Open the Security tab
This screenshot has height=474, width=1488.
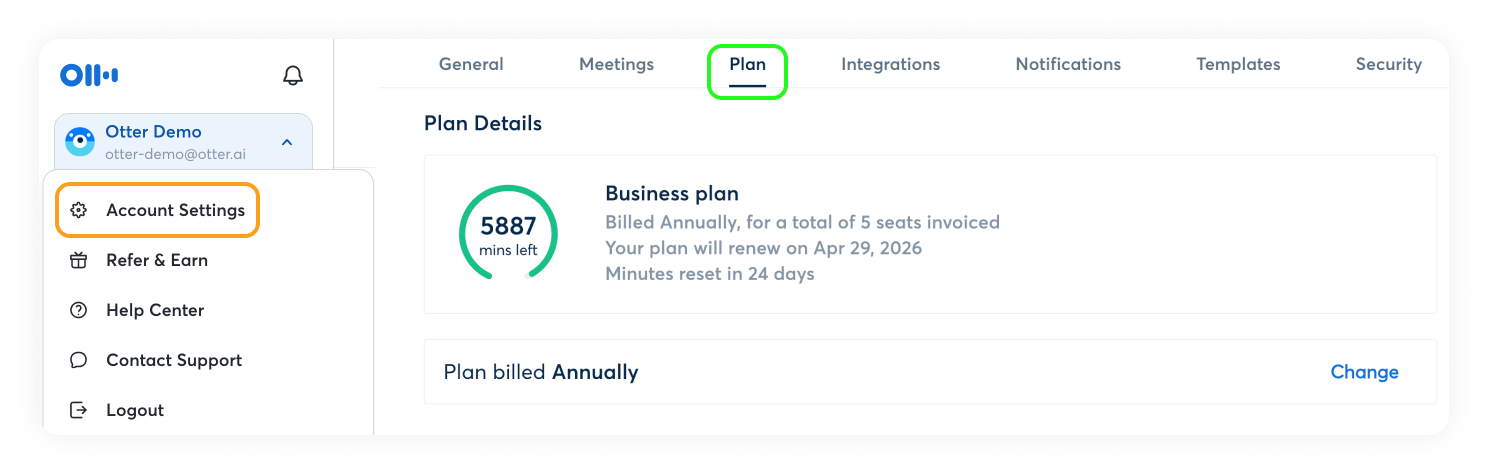click(x=1388, y=64)
